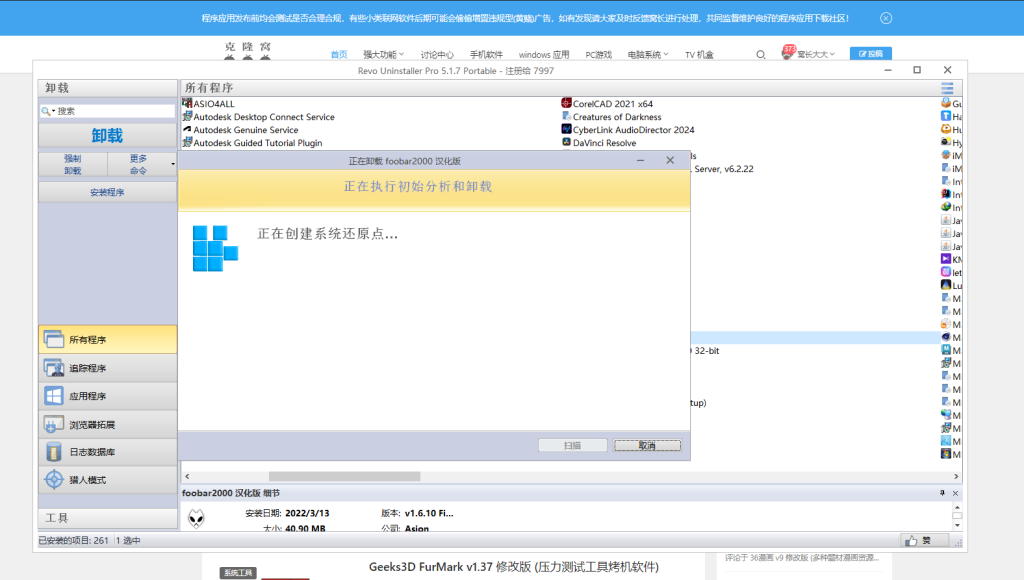Open Geeks3D FurMark v1.37 article link

(514, 567)
